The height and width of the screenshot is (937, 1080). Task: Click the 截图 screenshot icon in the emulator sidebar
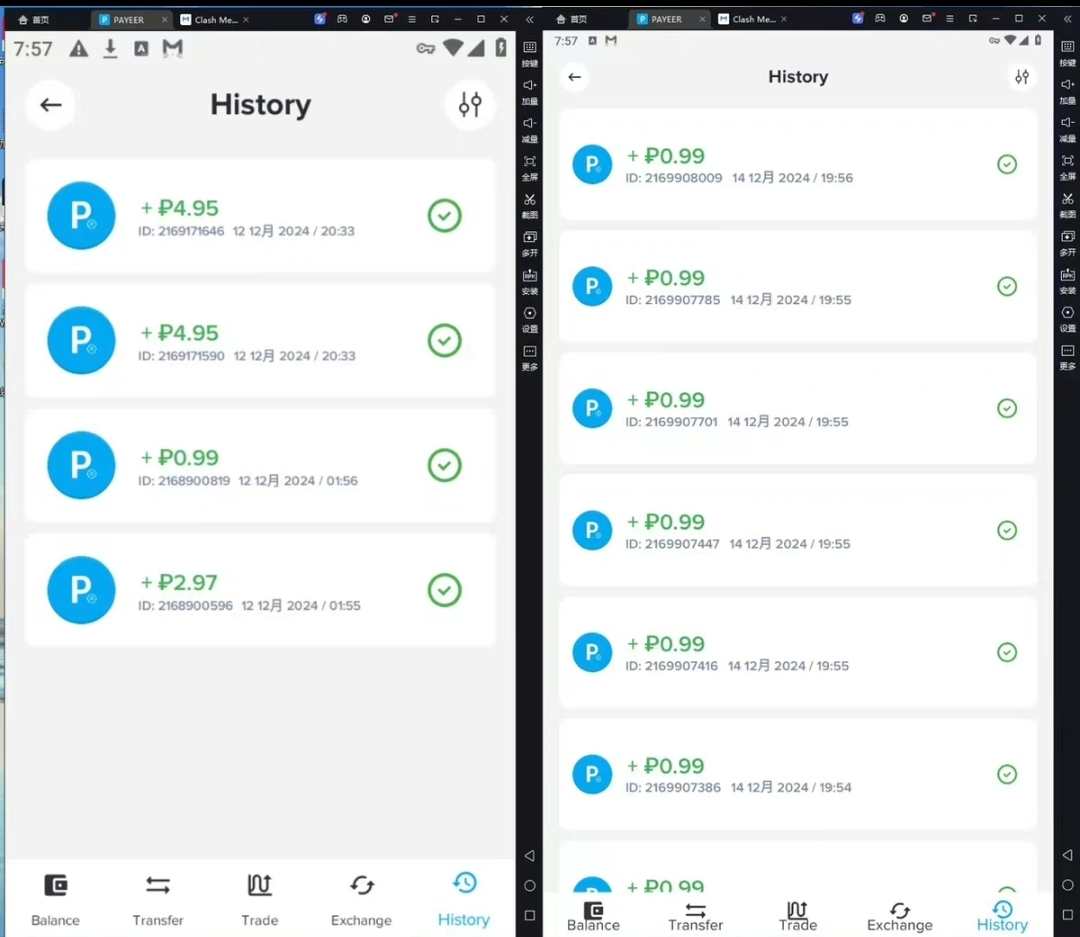point(530,200)
